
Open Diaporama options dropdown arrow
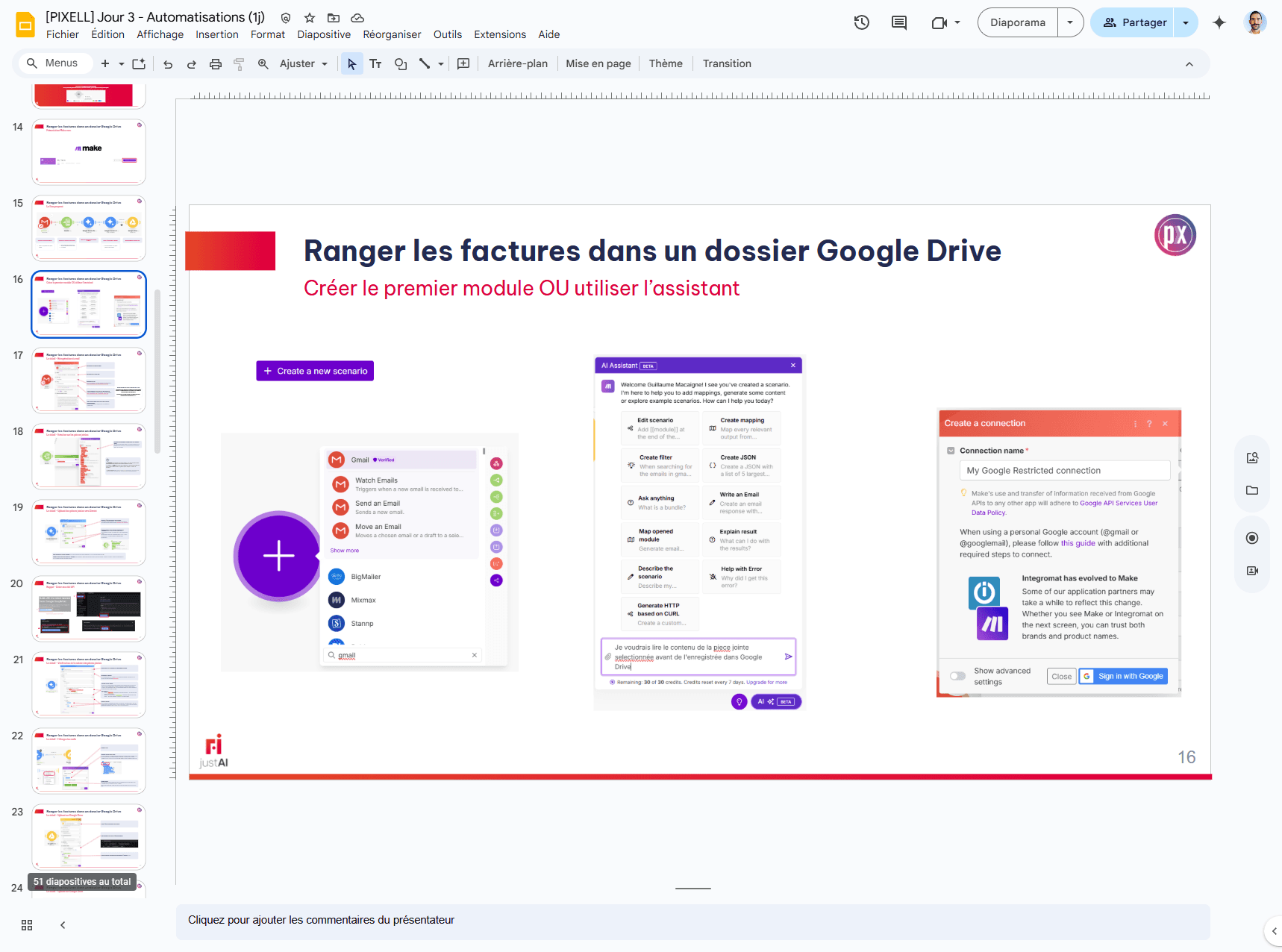[x=1070, y=22]
